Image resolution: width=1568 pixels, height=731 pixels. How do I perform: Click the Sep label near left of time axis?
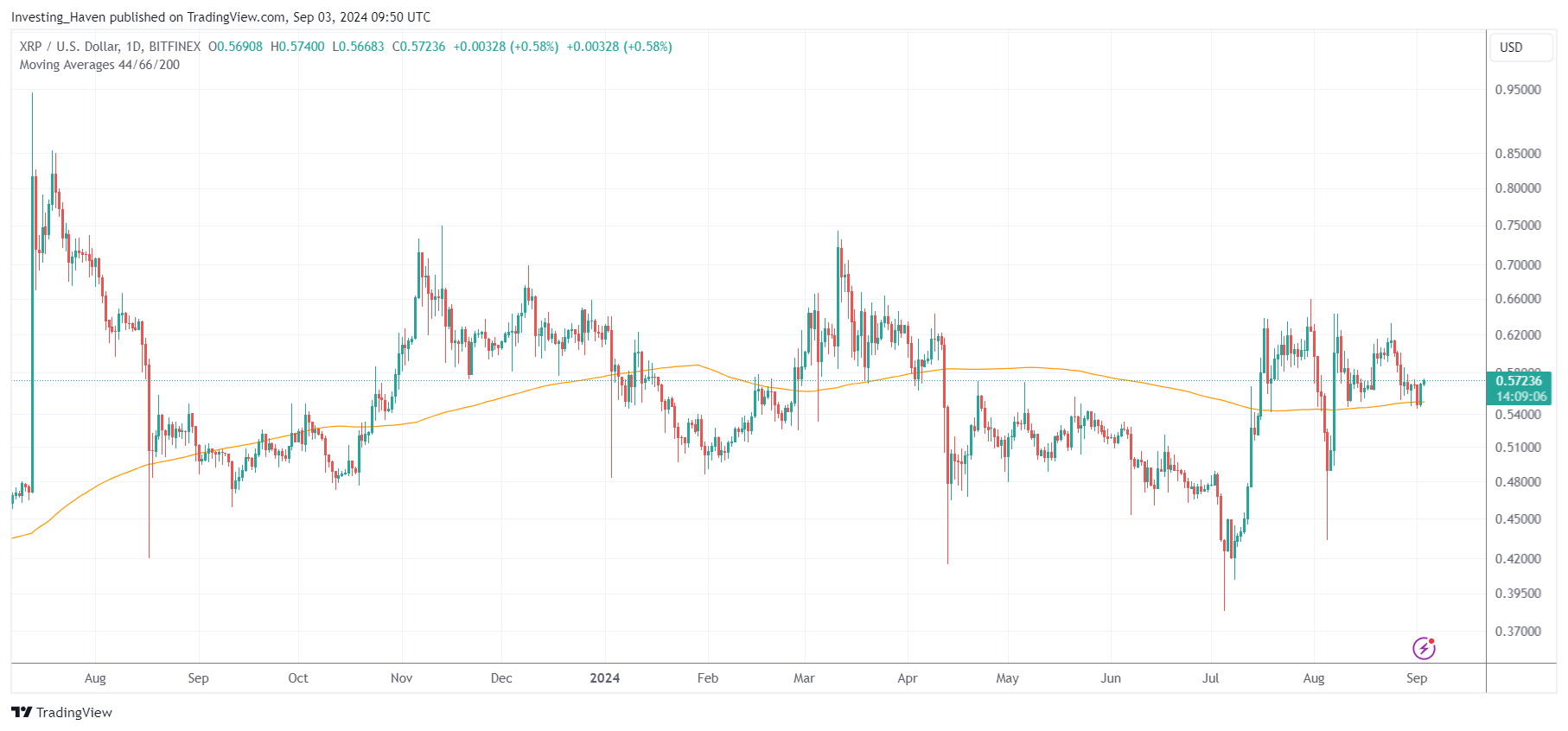(198, 678)
